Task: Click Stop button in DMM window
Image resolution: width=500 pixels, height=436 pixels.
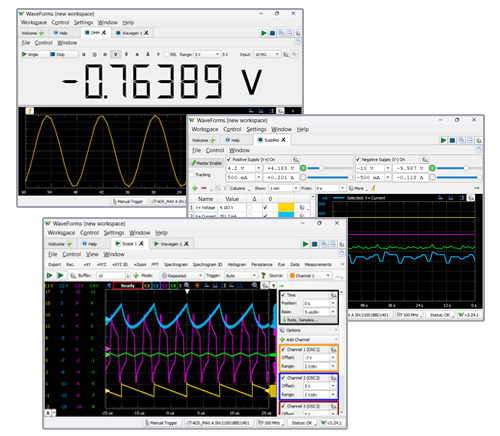Action: (63, 54)
